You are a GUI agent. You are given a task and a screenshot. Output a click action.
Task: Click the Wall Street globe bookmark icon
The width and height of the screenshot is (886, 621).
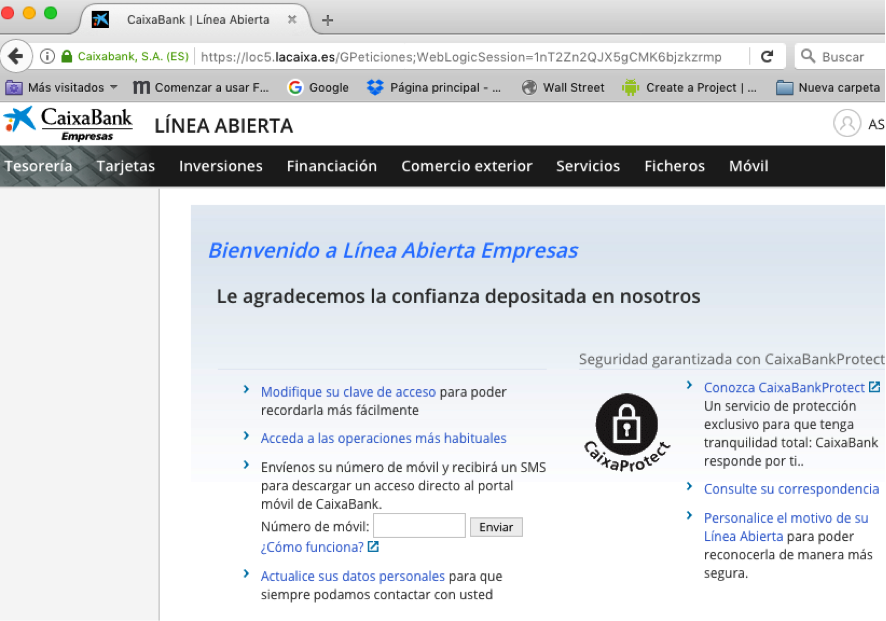pyautogui.click(x=529, y=88)
